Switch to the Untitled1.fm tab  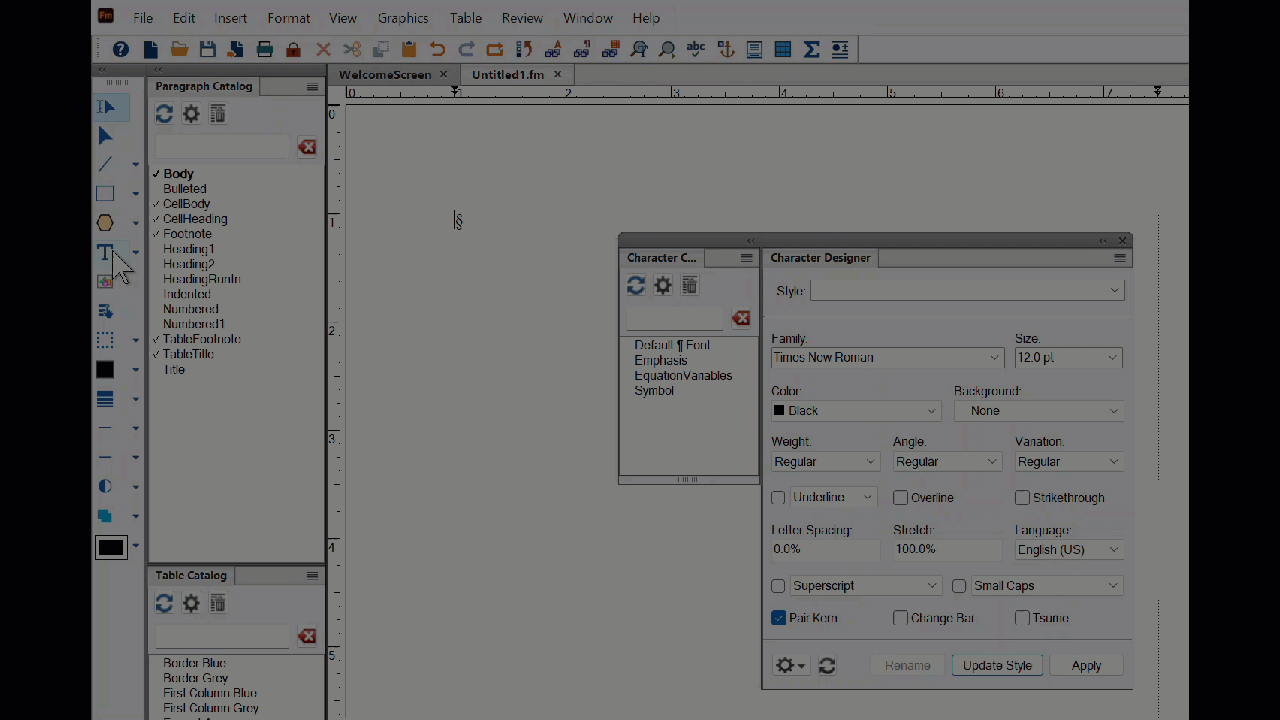(508, 75)
